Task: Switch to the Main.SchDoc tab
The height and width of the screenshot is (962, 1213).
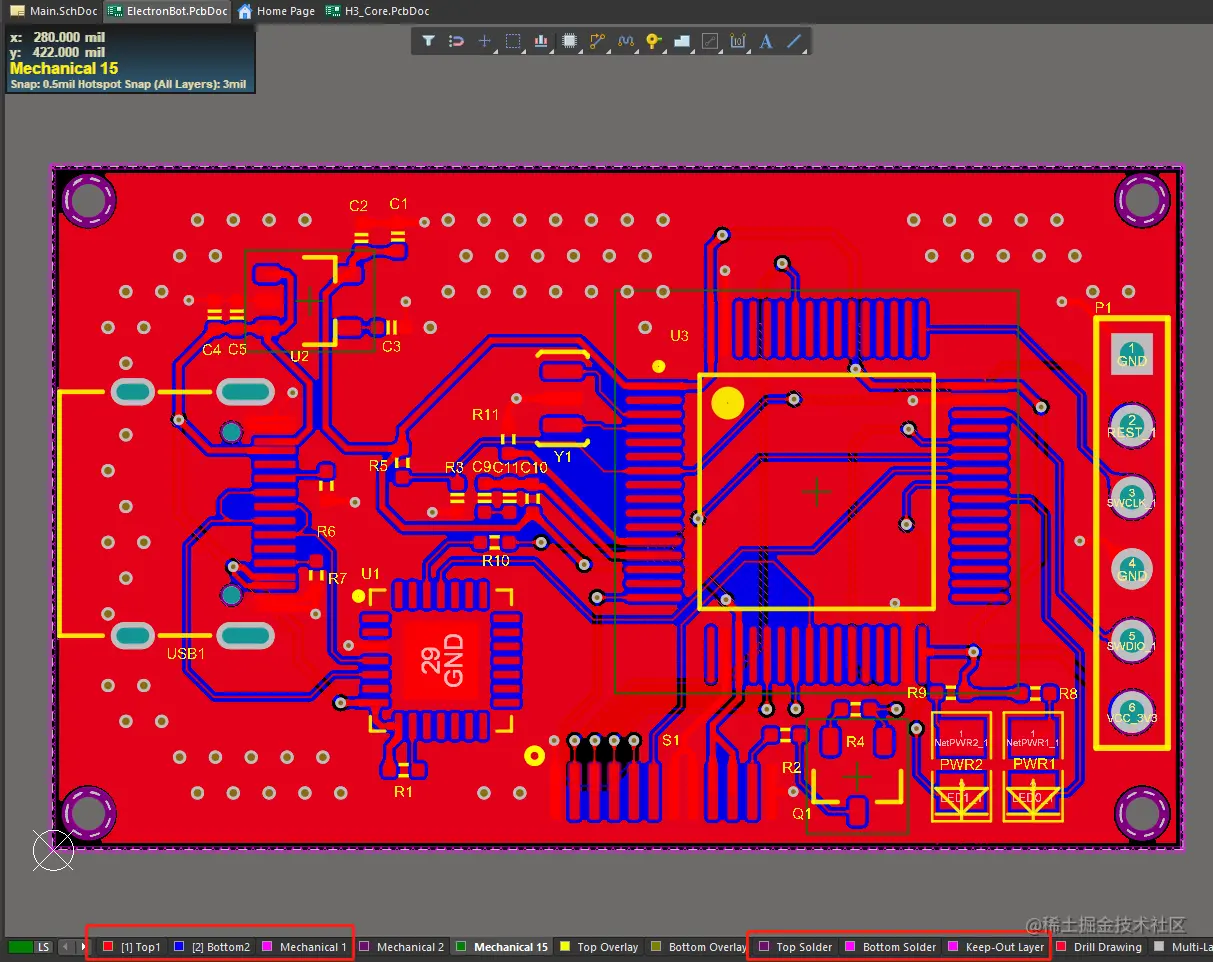Action: click(x=52, y=11)
